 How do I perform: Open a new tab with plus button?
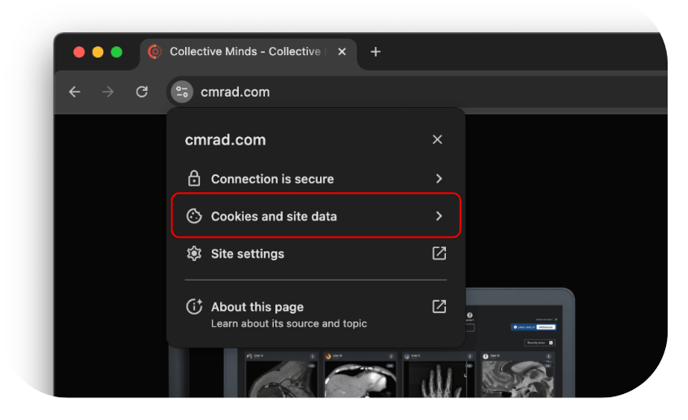tap(376, 52)
